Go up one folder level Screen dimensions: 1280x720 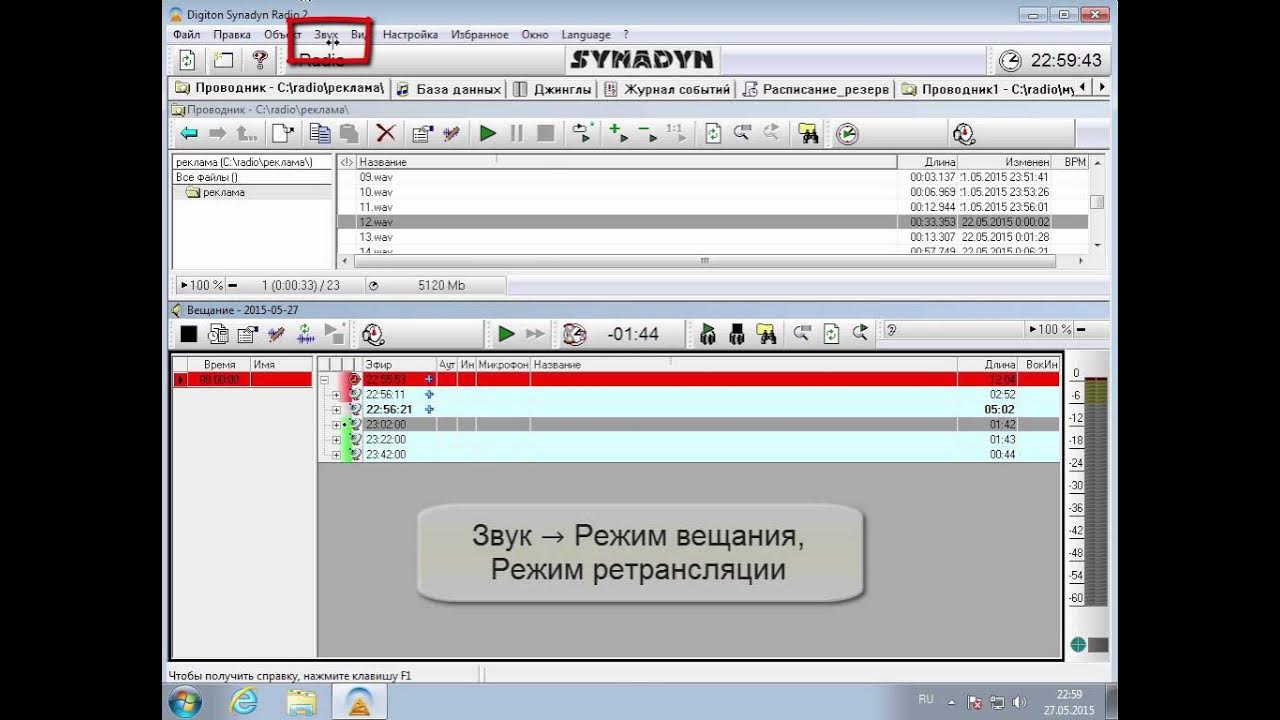(x=246, y=133)
